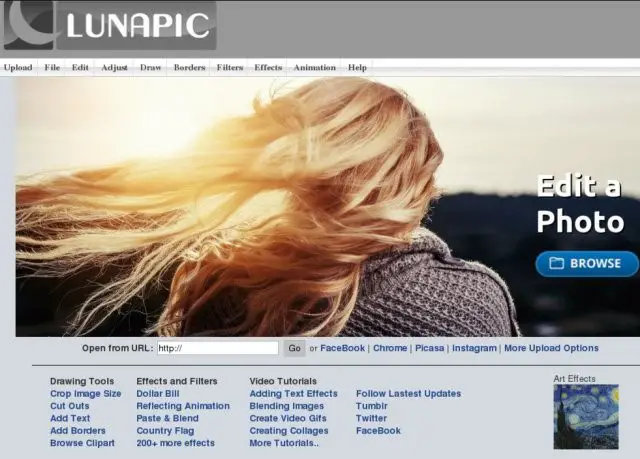Open the Picasa upload link
This screenshot has width=640, height=459.
[x=429, y=348]
